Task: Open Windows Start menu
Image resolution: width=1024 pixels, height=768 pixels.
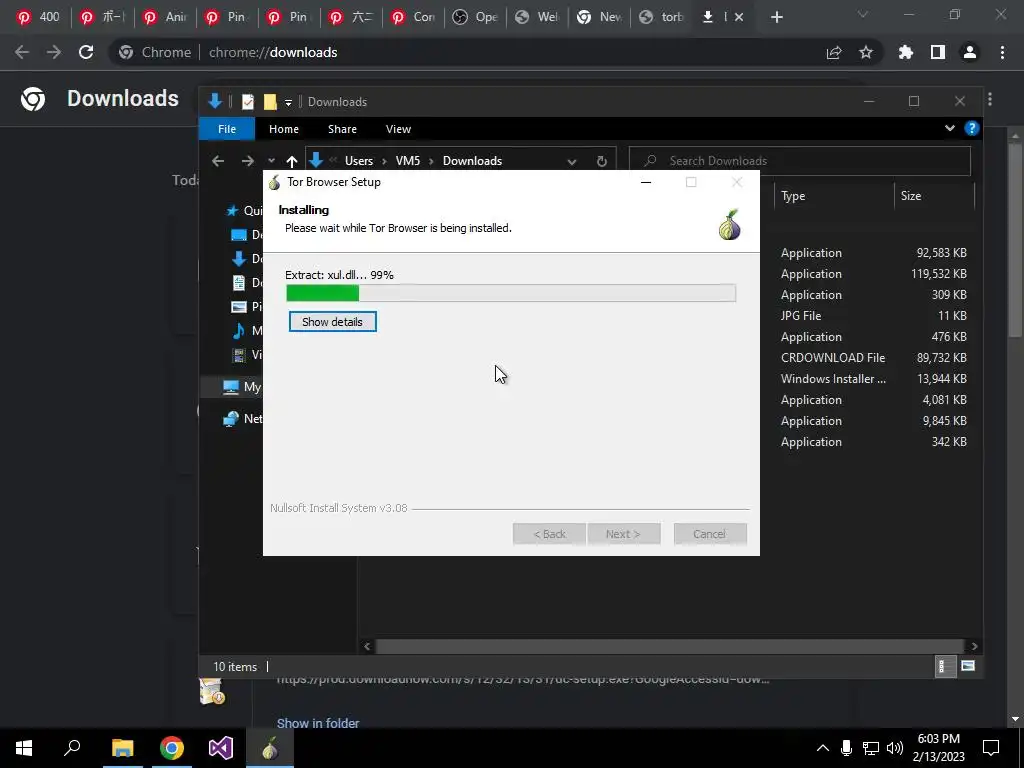Action: coord(24,748)
